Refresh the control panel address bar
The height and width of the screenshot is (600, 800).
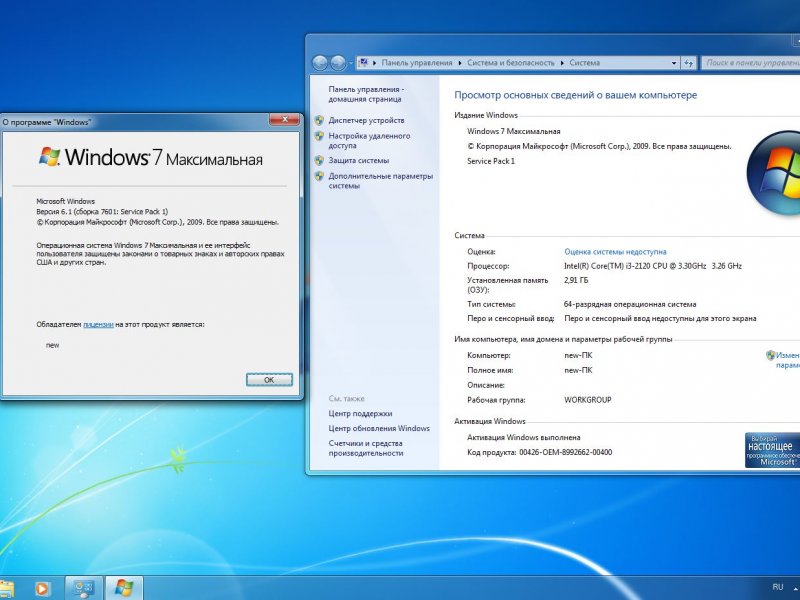point(689,63)
